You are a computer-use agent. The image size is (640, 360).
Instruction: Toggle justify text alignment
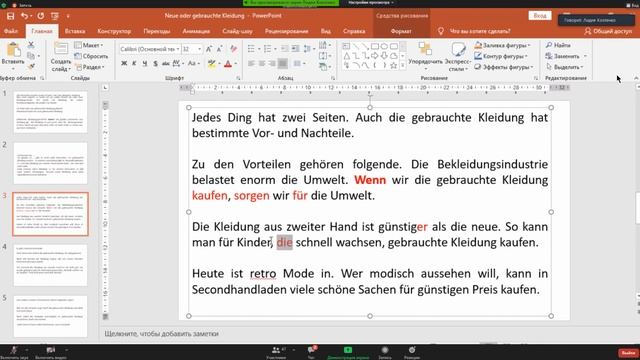point(282,64)
